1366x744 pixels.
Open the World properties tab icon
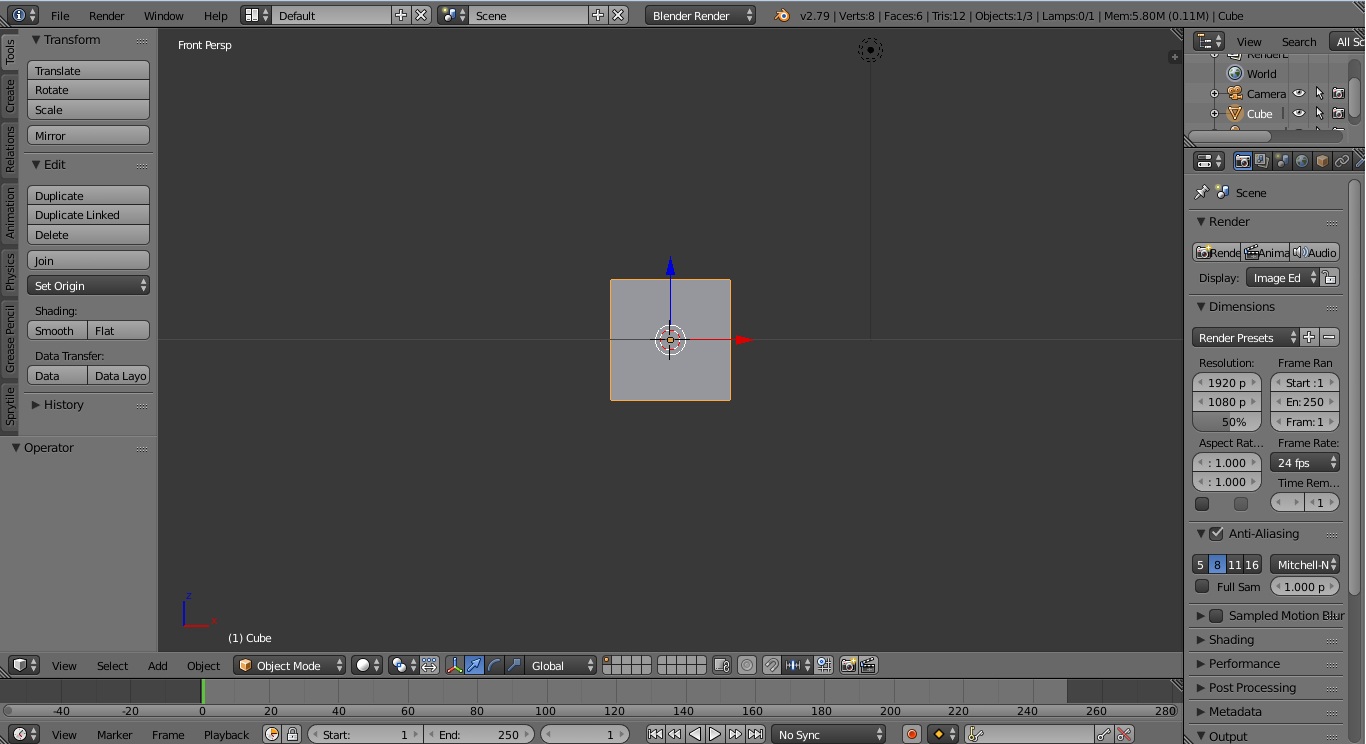(1302, 161)
